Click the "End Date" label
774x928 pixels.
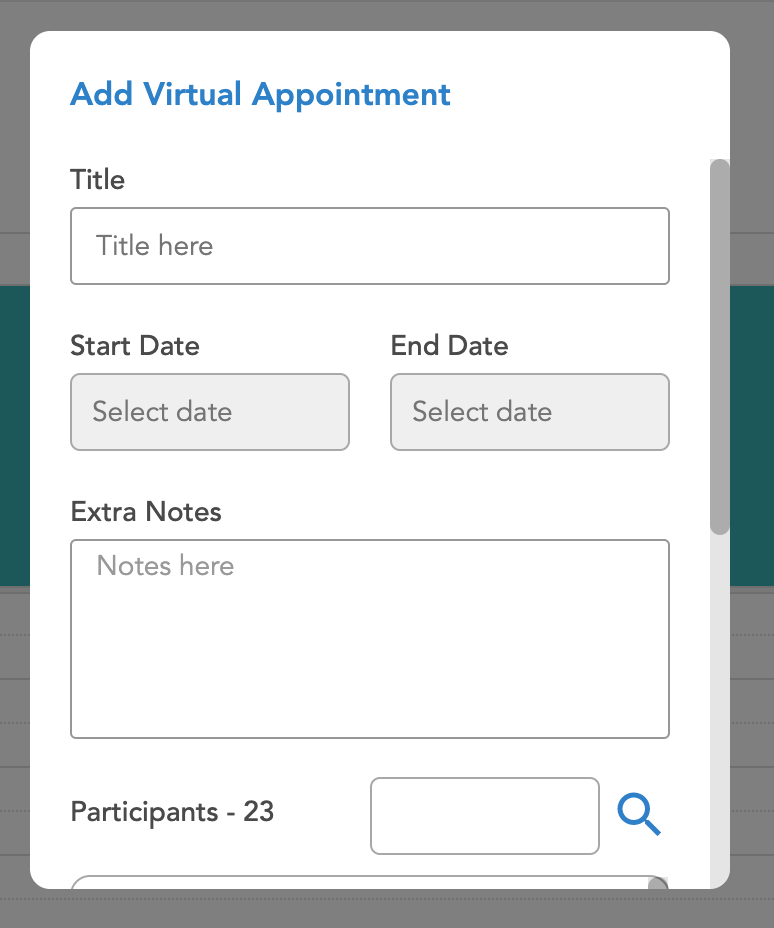[x=449, y=346]
